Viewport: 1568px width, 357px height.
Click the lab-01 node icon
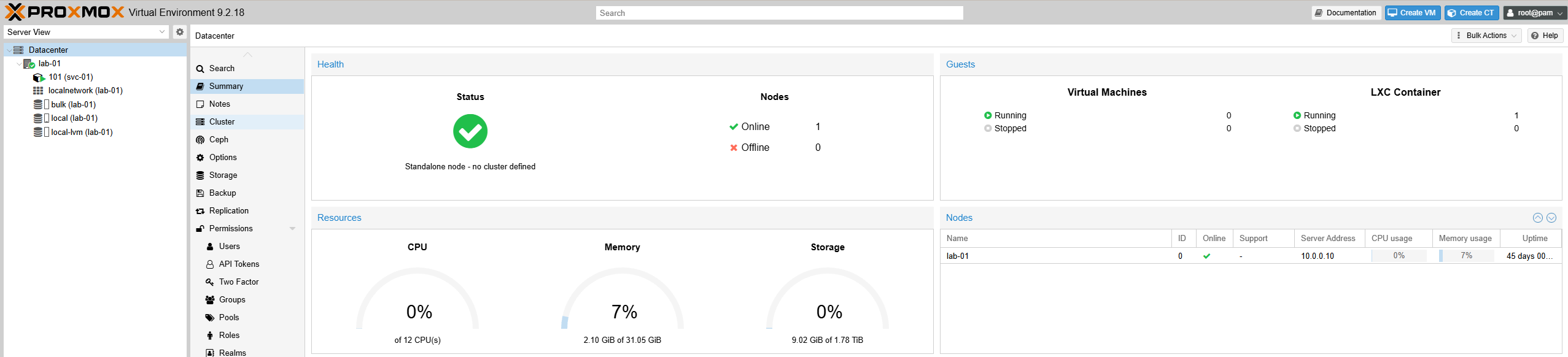point(29,63)
